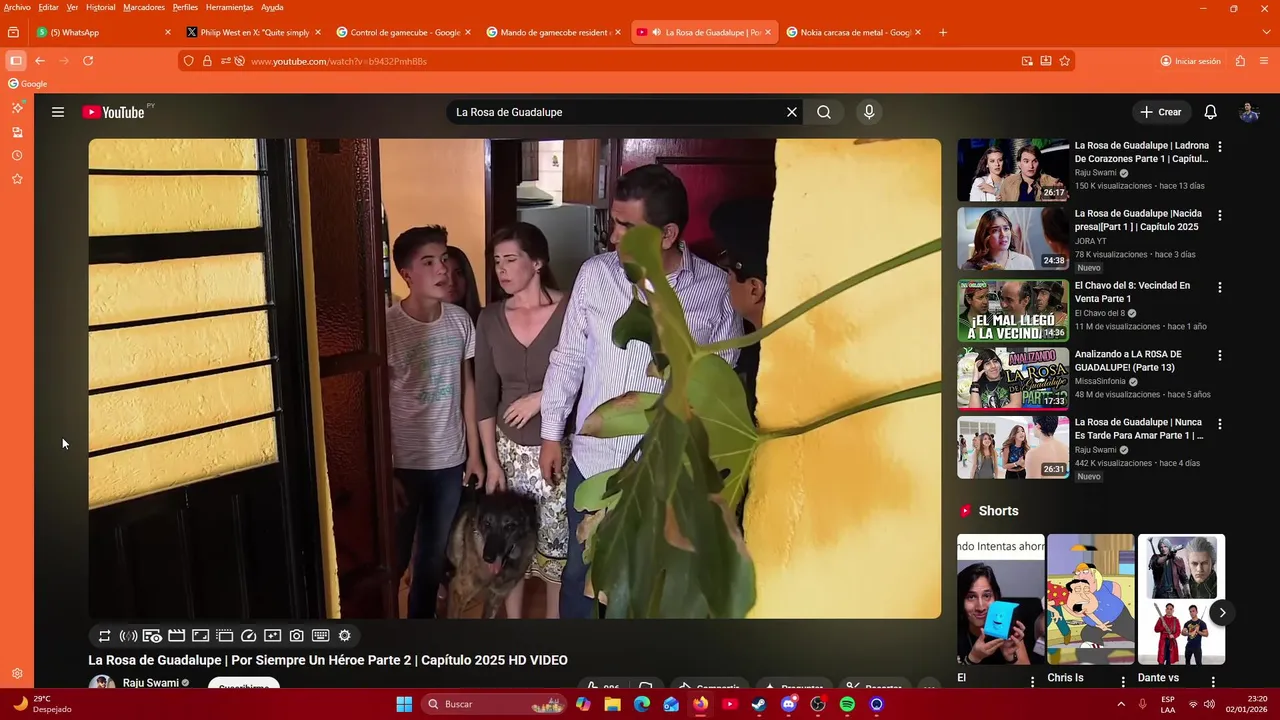Open the Marcadores menu
1280x720 pixels.
tap(145, 7)
